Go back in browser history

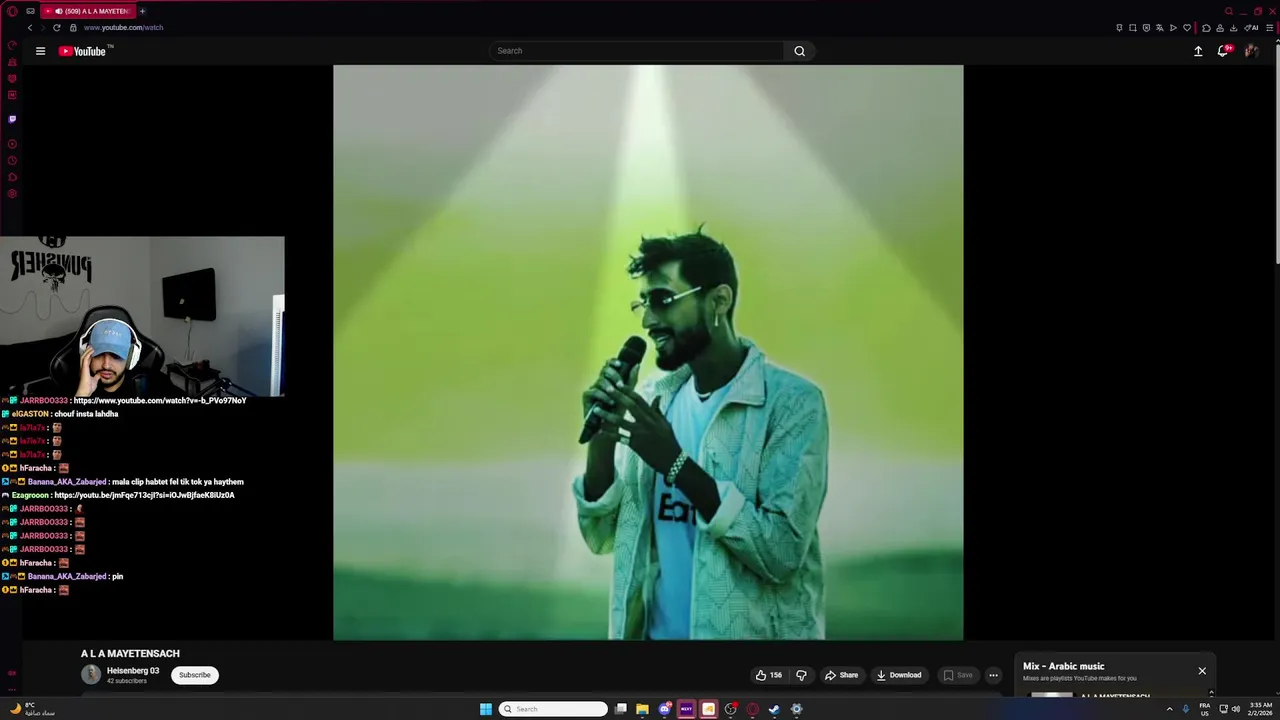(x=30, y=27)
